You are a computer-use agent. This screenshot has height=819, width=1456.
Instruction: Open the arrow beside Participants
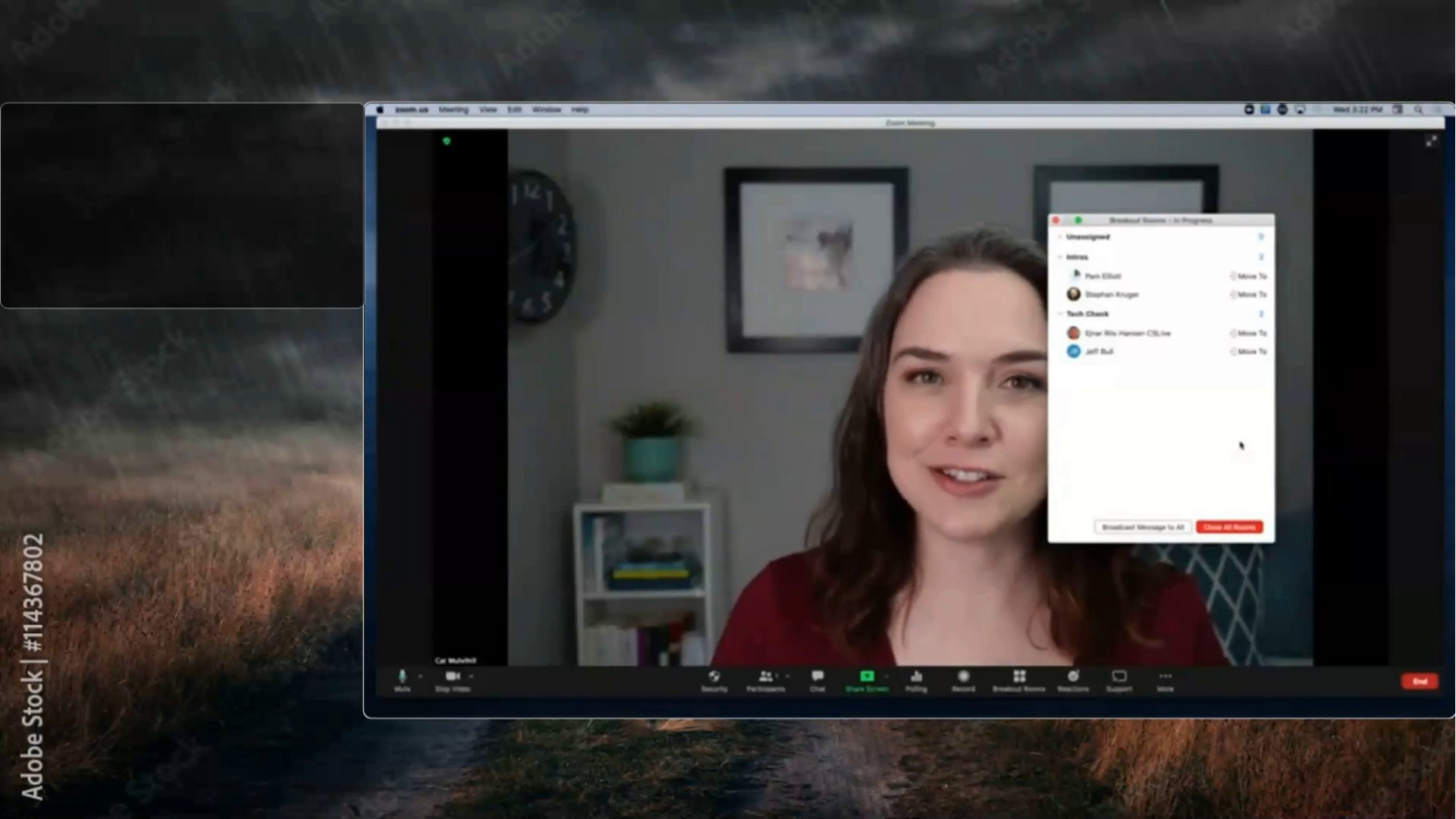coord(787,676)
